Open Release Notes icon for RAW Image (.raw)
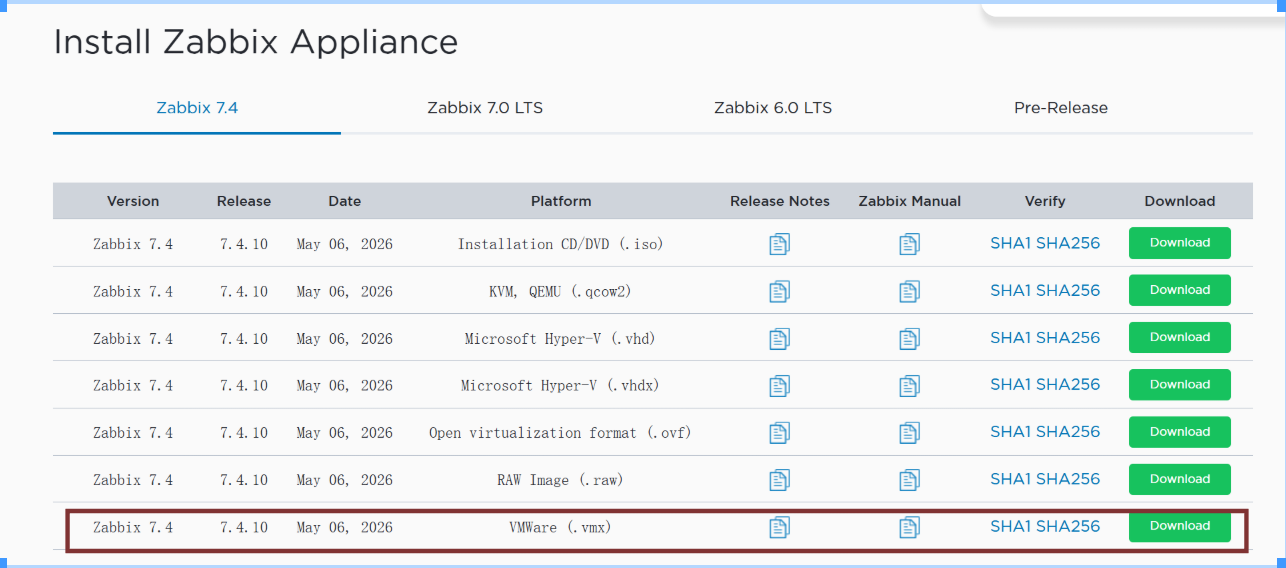This screenshot has width=1286, height=568. click(780, 479)
